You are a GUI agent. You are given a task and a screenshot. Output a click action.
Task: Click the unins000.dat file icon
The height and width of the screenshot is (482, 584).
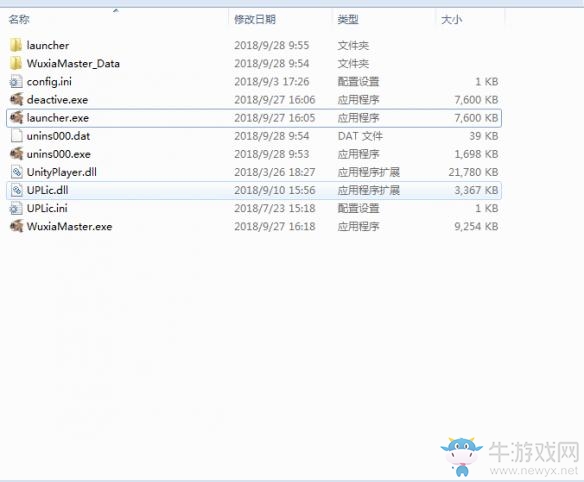pos(16,136)
